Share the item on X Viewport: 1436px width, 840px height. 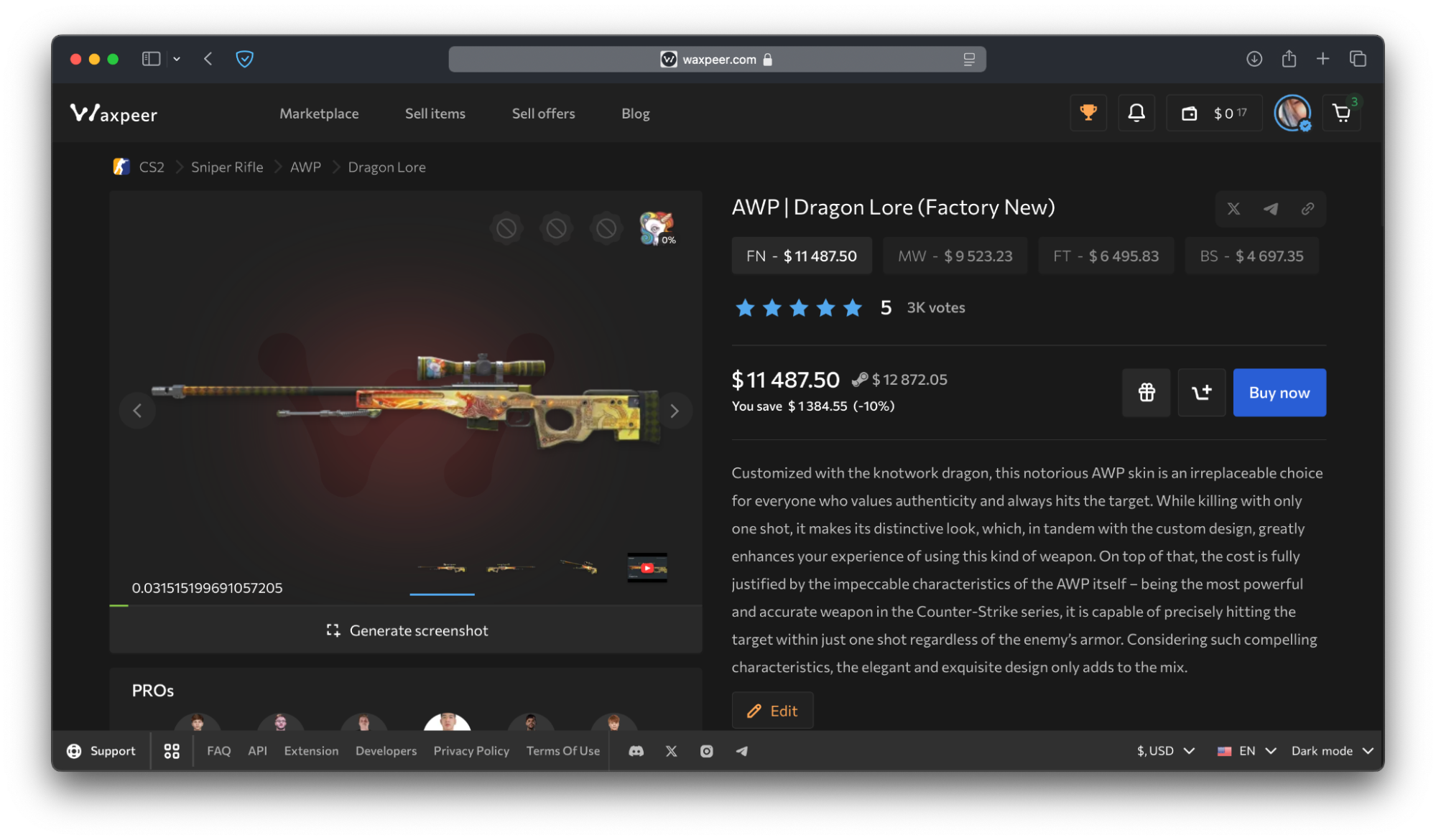tap(1233, 209)
